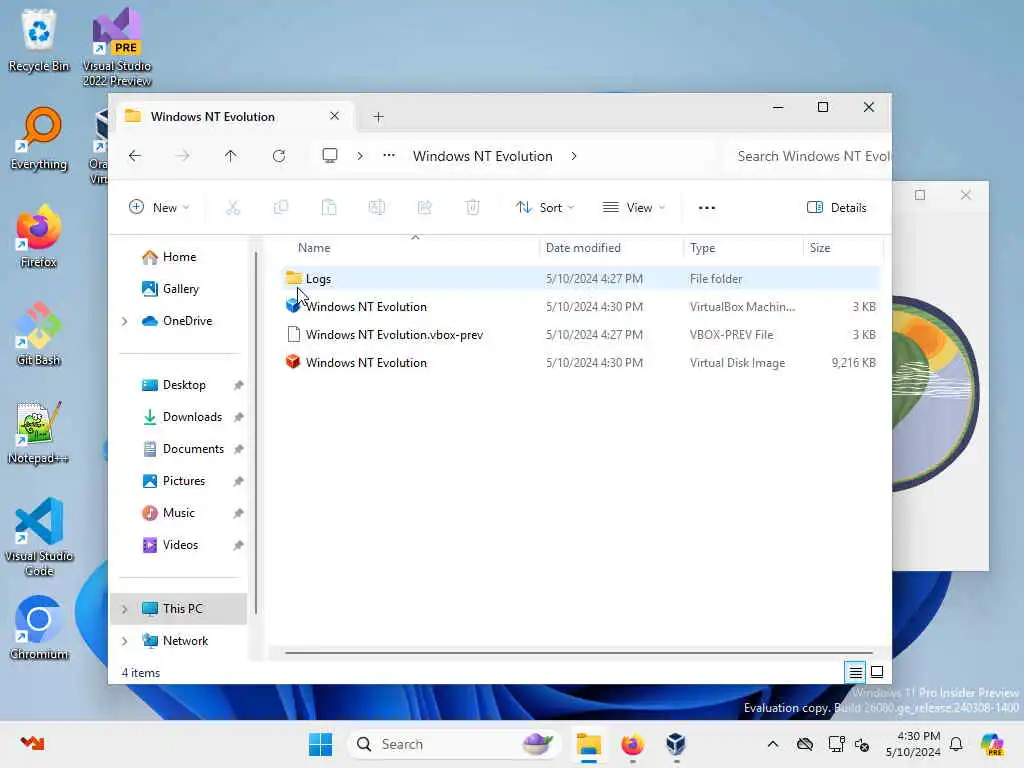Image resolution: width=1024 pixels, height=768 pixels.
Task: Open the notification bell
Action: pos(956,744)
